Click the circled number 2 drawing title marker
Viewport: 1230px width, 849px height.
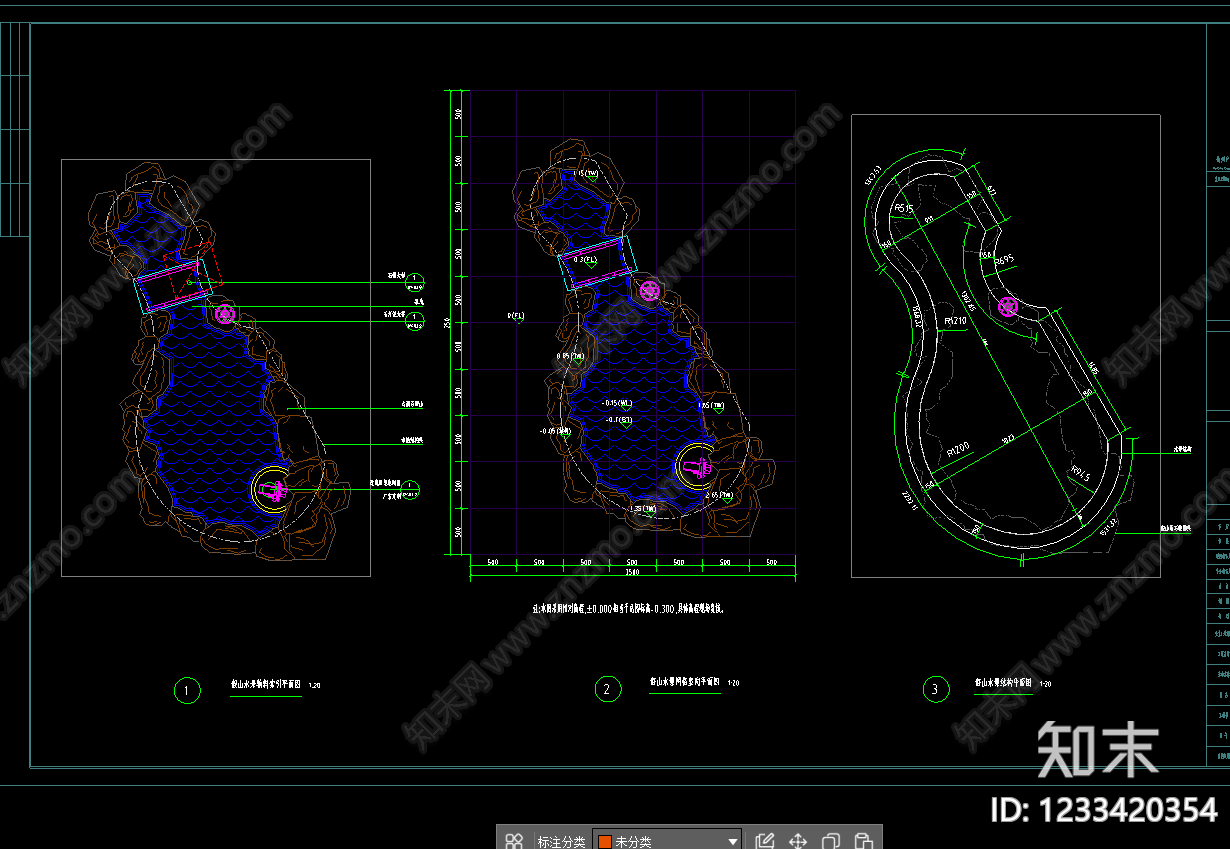(x=607, y=688)
